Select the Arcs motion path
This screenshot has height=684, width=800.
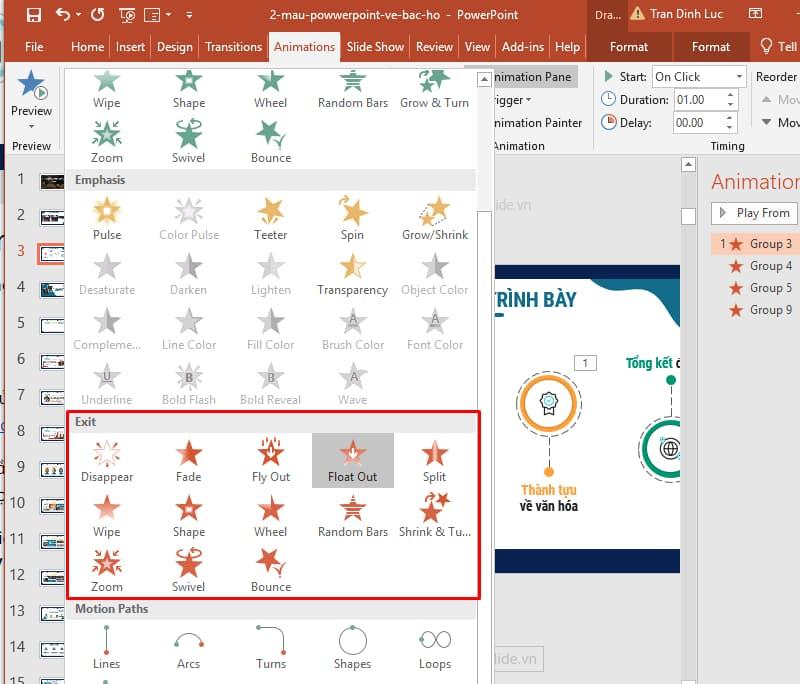[x=188, y=646]
